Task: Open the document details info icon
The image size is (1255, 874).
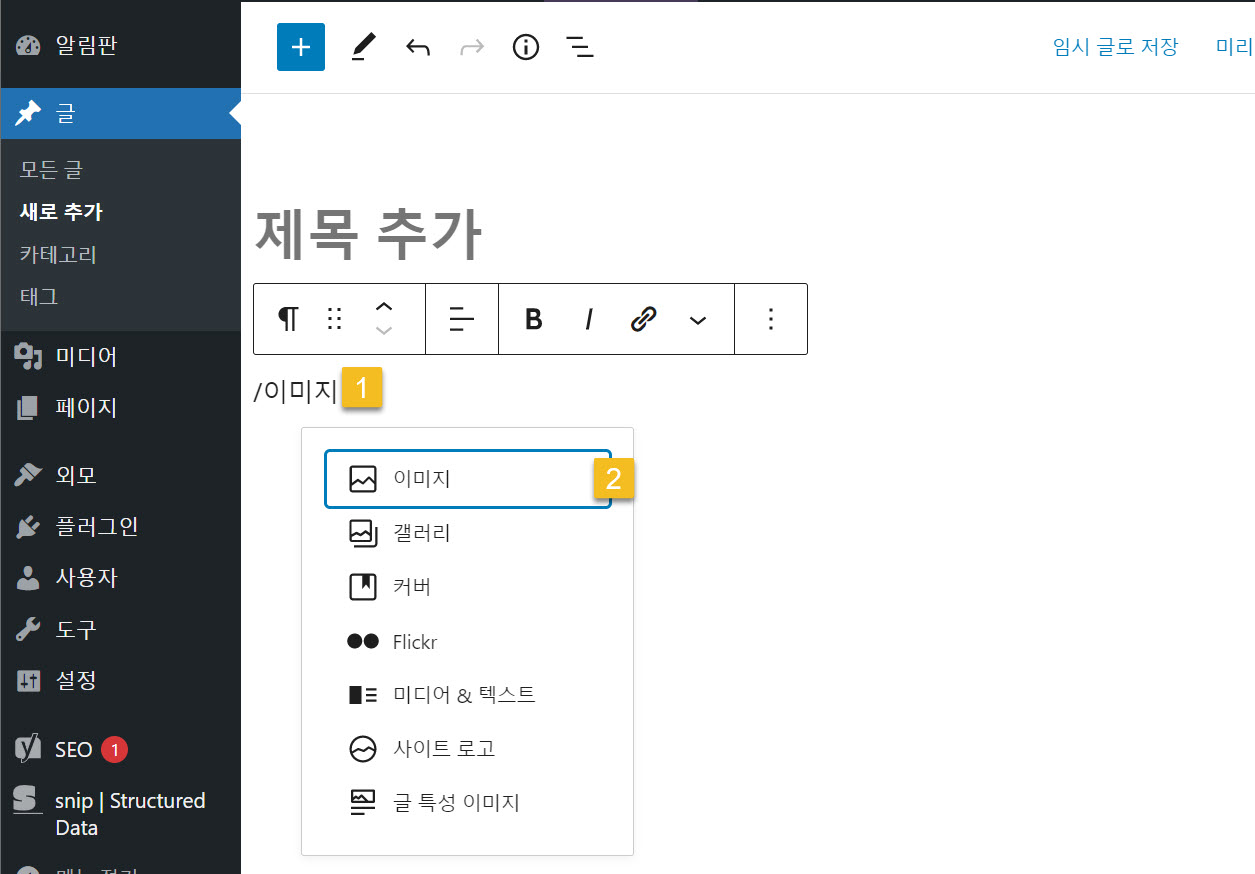Action: 525,47
